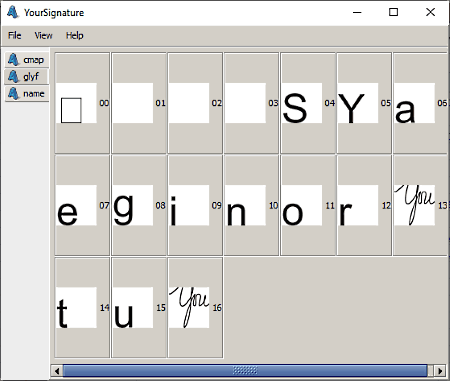
Task: Click the font icon beside cmap
Action: (x=13, y=60)
